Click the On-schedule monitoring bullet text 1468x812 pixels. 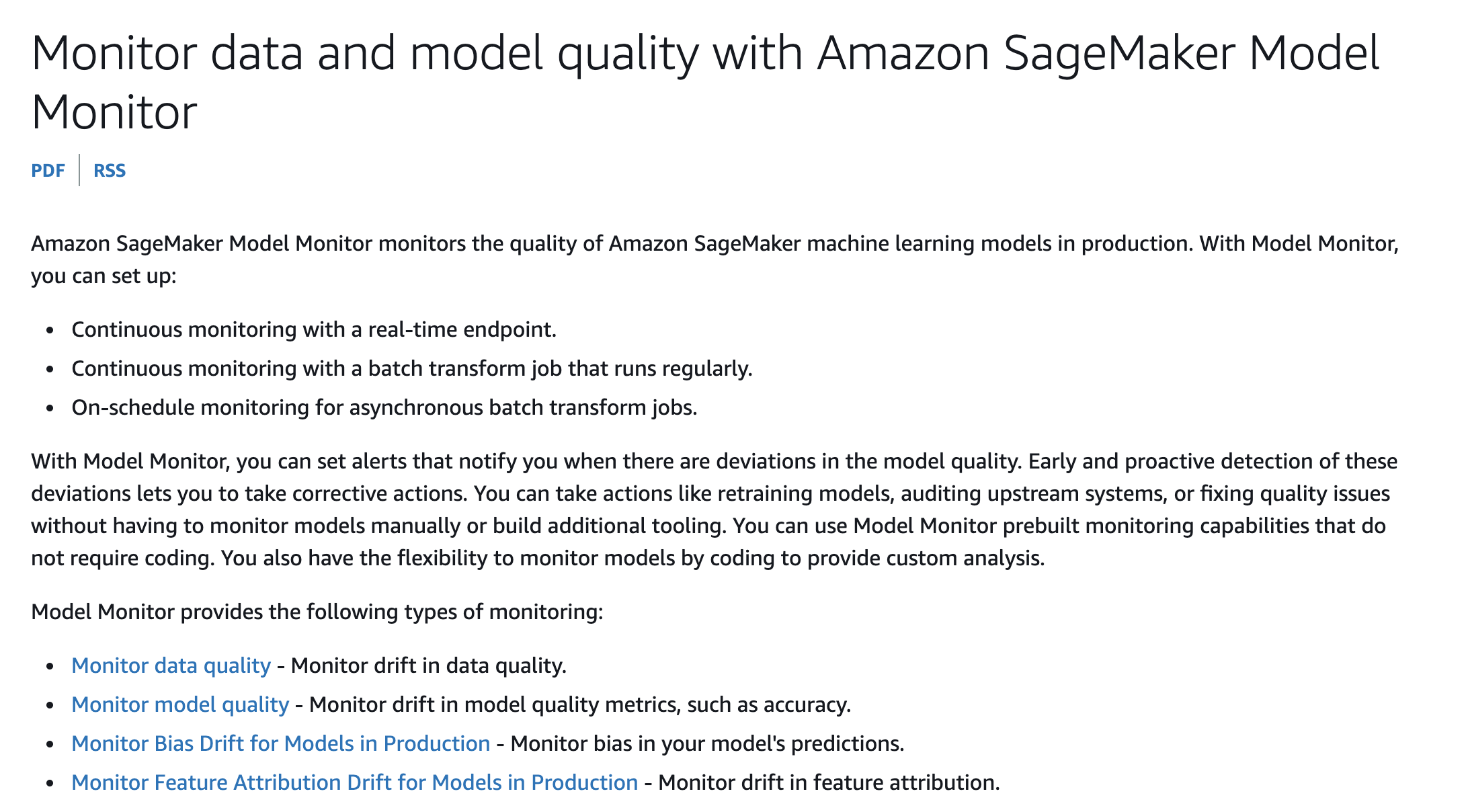pos(384,407)
